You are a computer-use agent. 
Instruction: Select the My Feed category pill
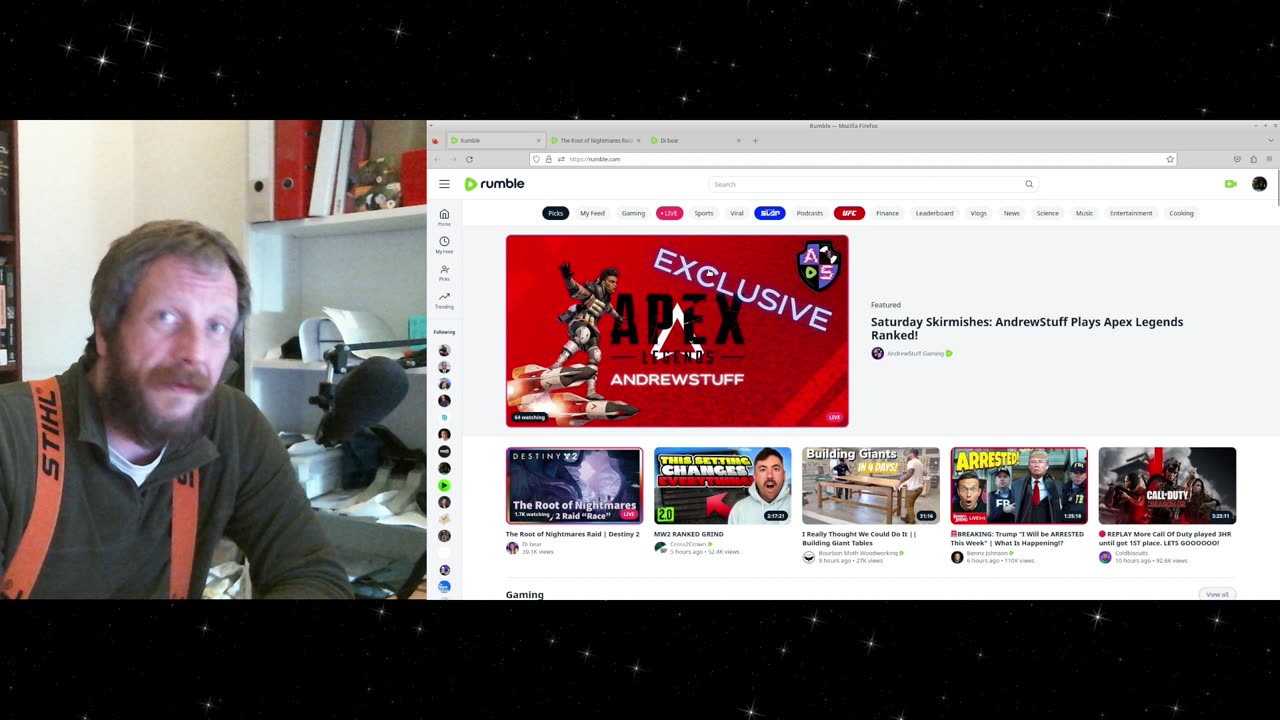point(592,213)
